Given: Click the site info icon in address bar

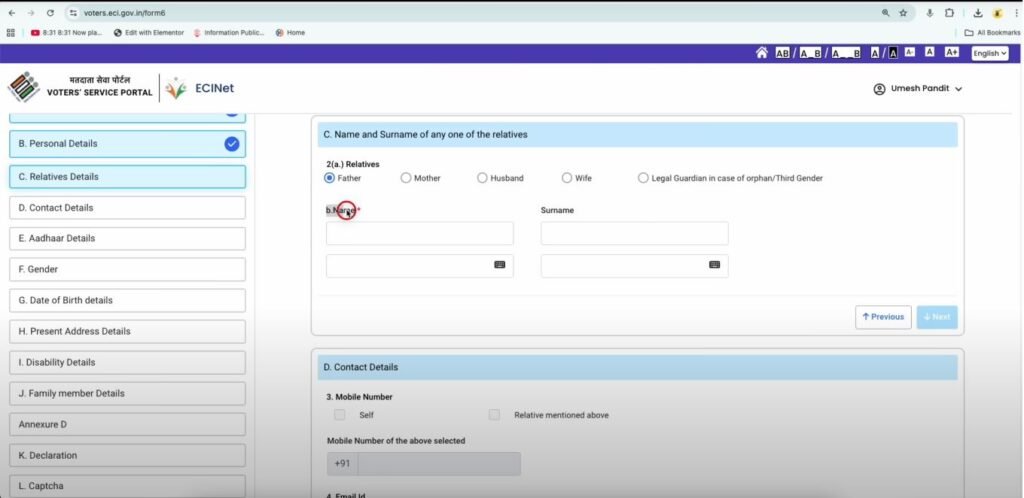Looking at the screenshot, I should pos(74,13).
